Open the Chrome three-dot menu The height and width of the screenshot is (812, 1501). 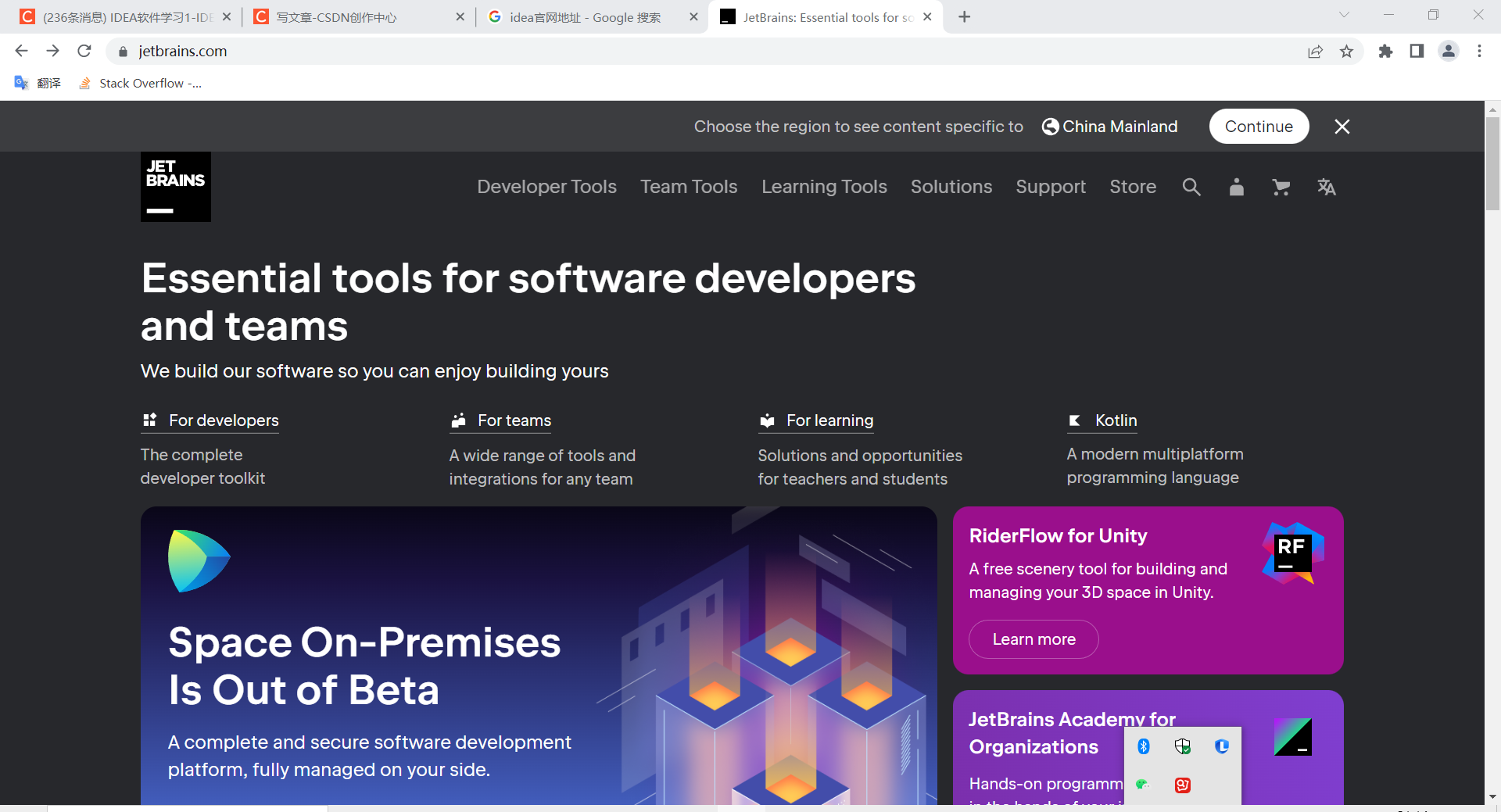coord(1479,51)
